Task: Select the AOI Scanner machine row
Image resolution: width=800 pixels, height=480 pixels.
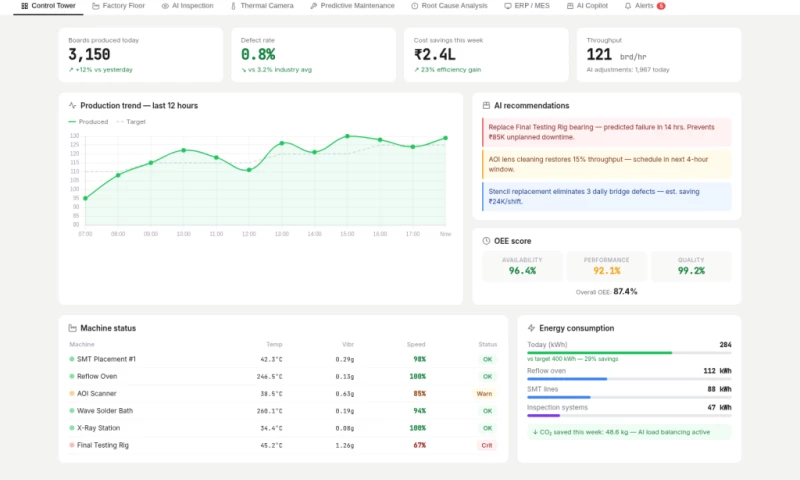Action: 283,393
